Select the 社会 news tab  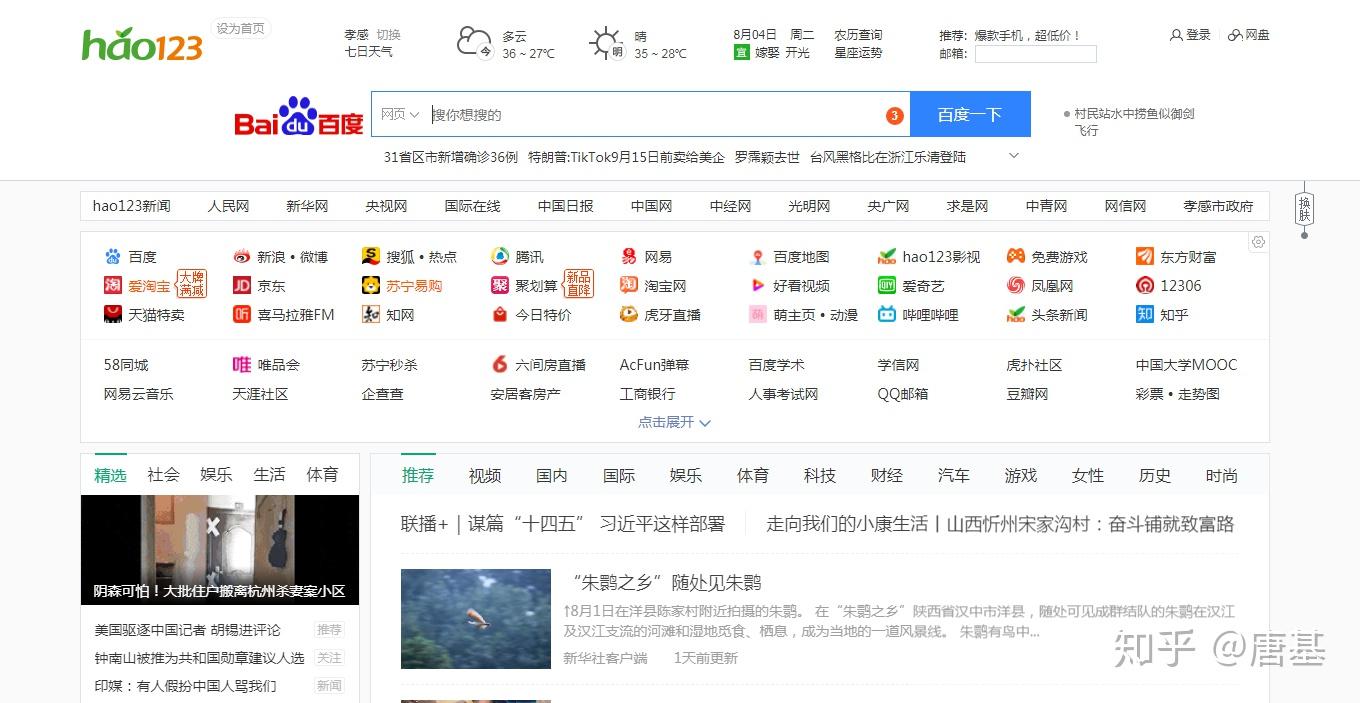pos(163,475)
